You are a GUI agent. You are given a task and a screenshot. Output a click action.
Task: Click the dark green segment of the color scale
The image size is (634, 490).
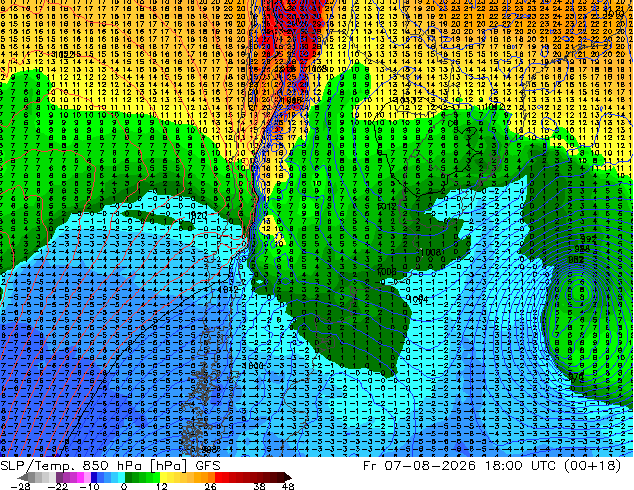tap(129, 477)
